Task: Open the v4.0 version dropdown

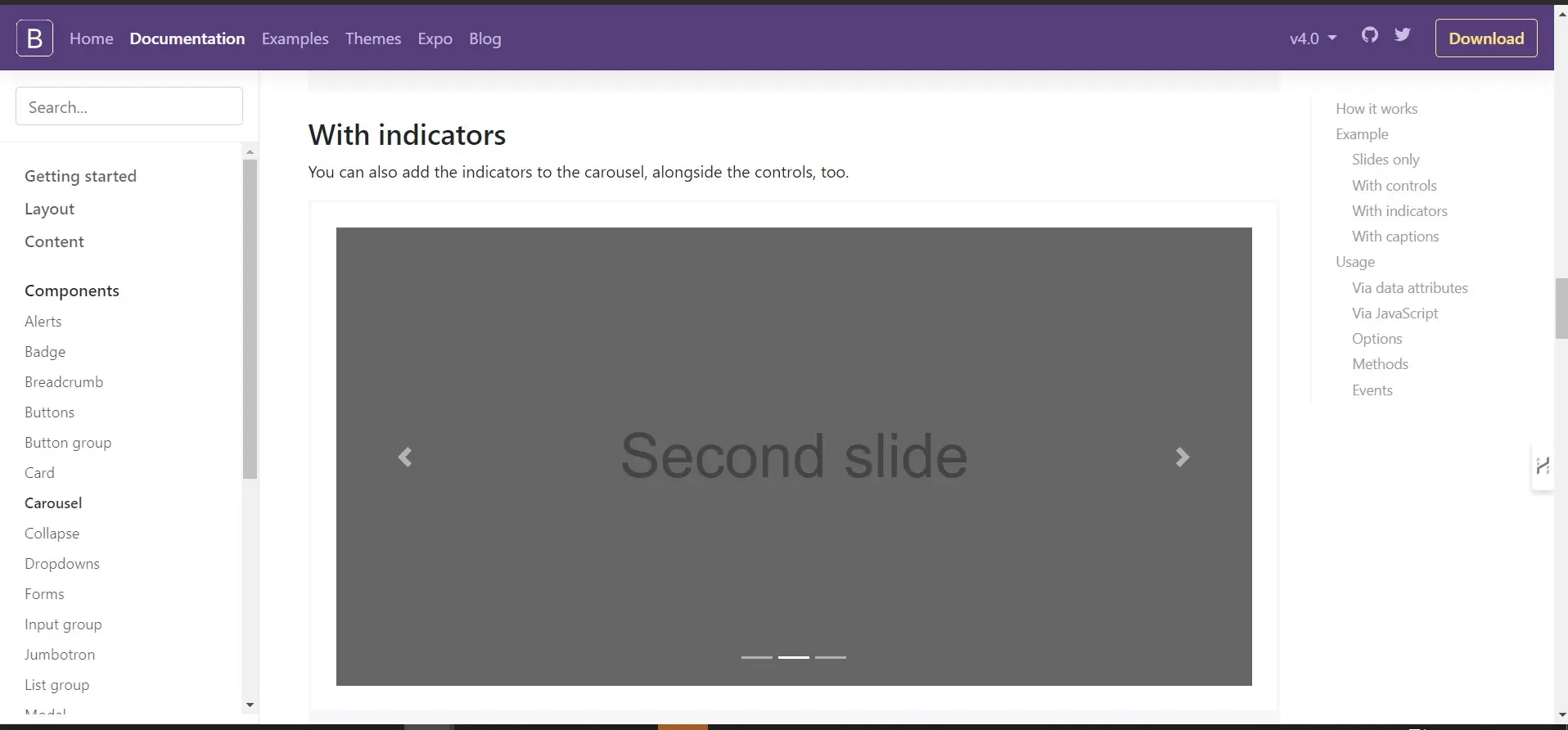Action: click(1313, 38)
